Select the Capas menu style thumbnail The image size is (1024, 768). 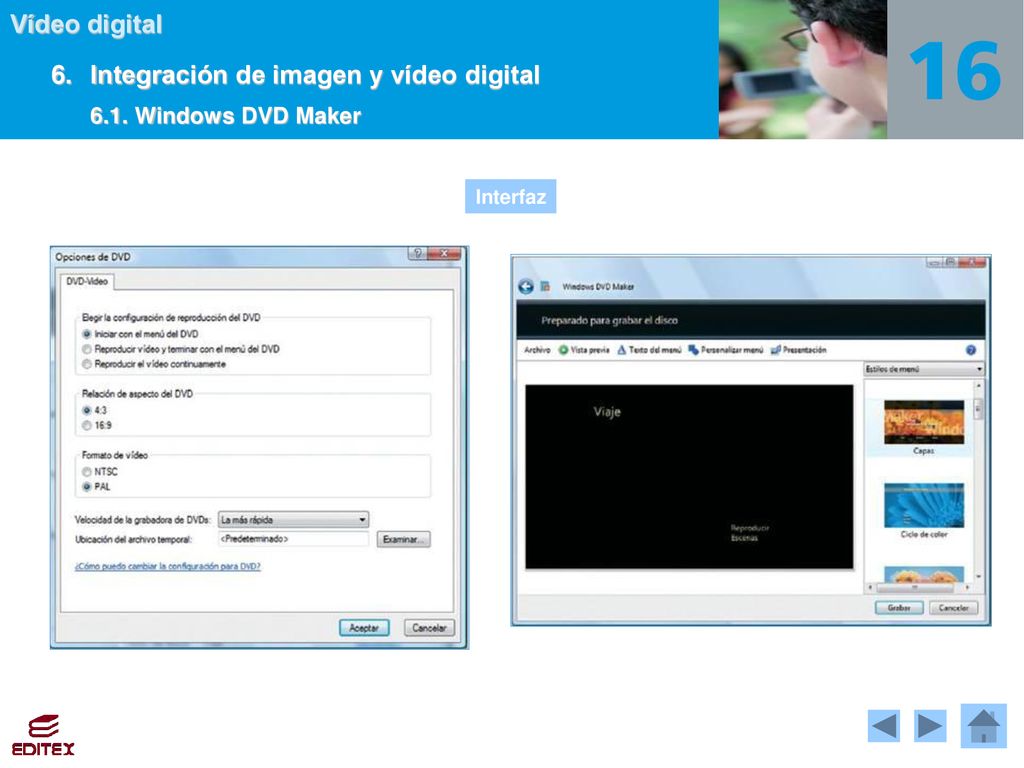pos(923,423)
